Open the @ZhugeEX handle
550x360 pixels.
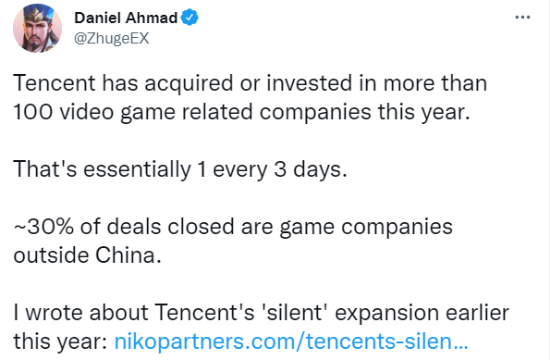click(x=112, y=38)
